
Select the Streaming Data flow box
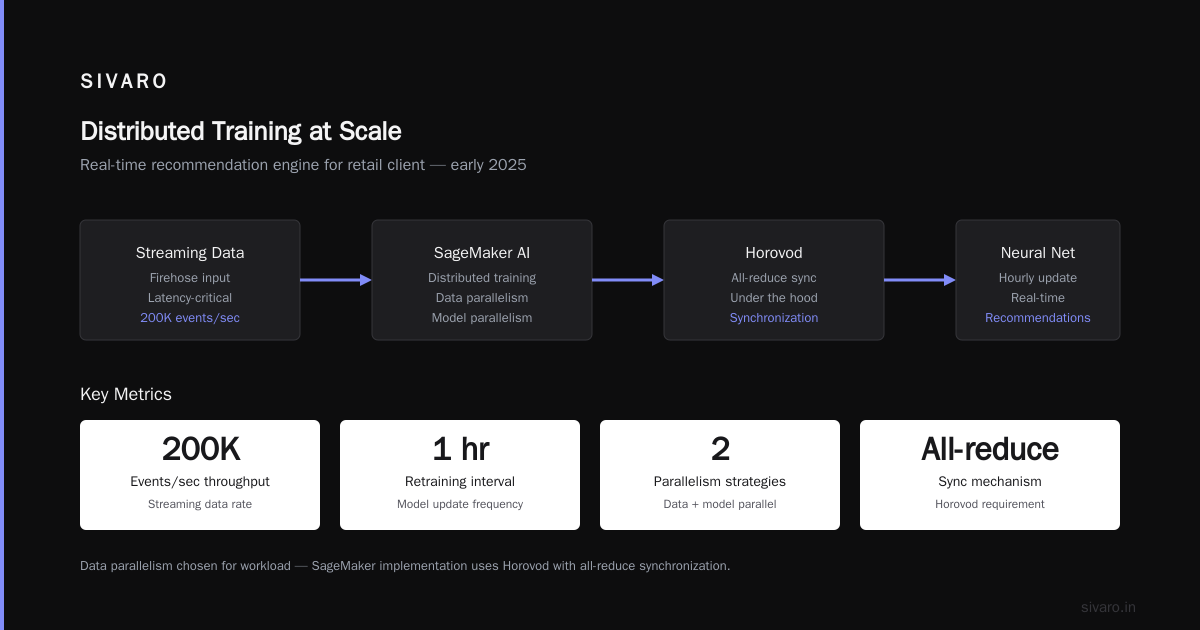click(190, 280)
